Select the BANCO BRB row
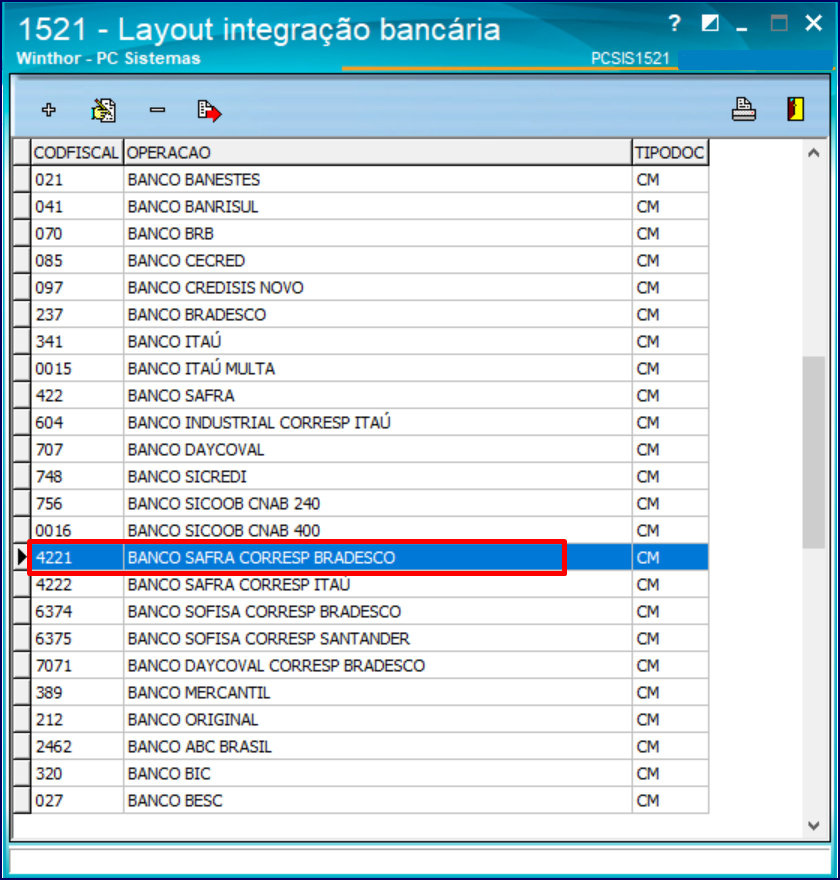The height and width of the screenshot is (880, 840). [360, 233]
